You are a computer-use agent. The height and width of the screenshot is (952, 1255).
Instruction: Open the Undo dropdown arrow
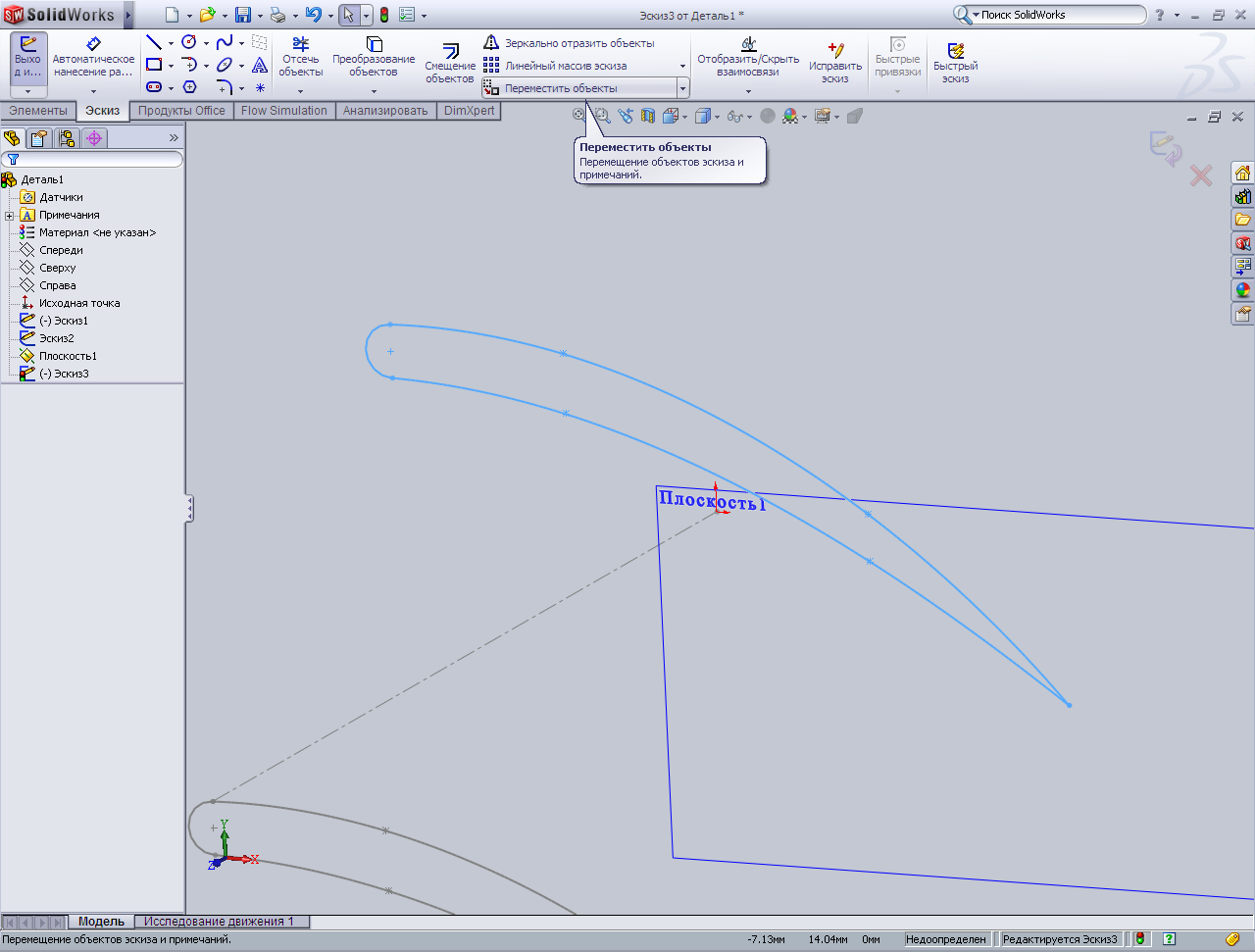330,15
